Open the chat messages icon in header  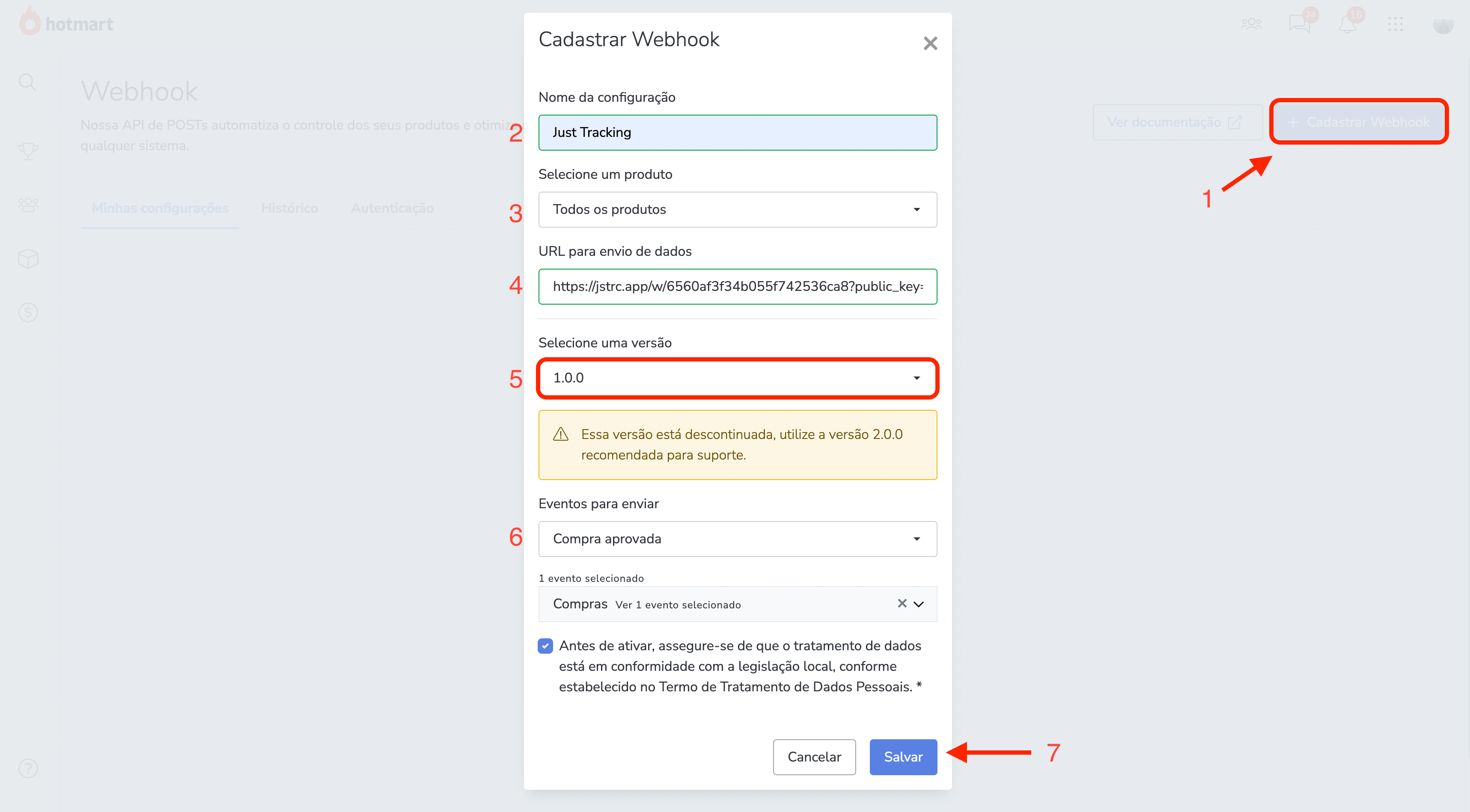1299,24
